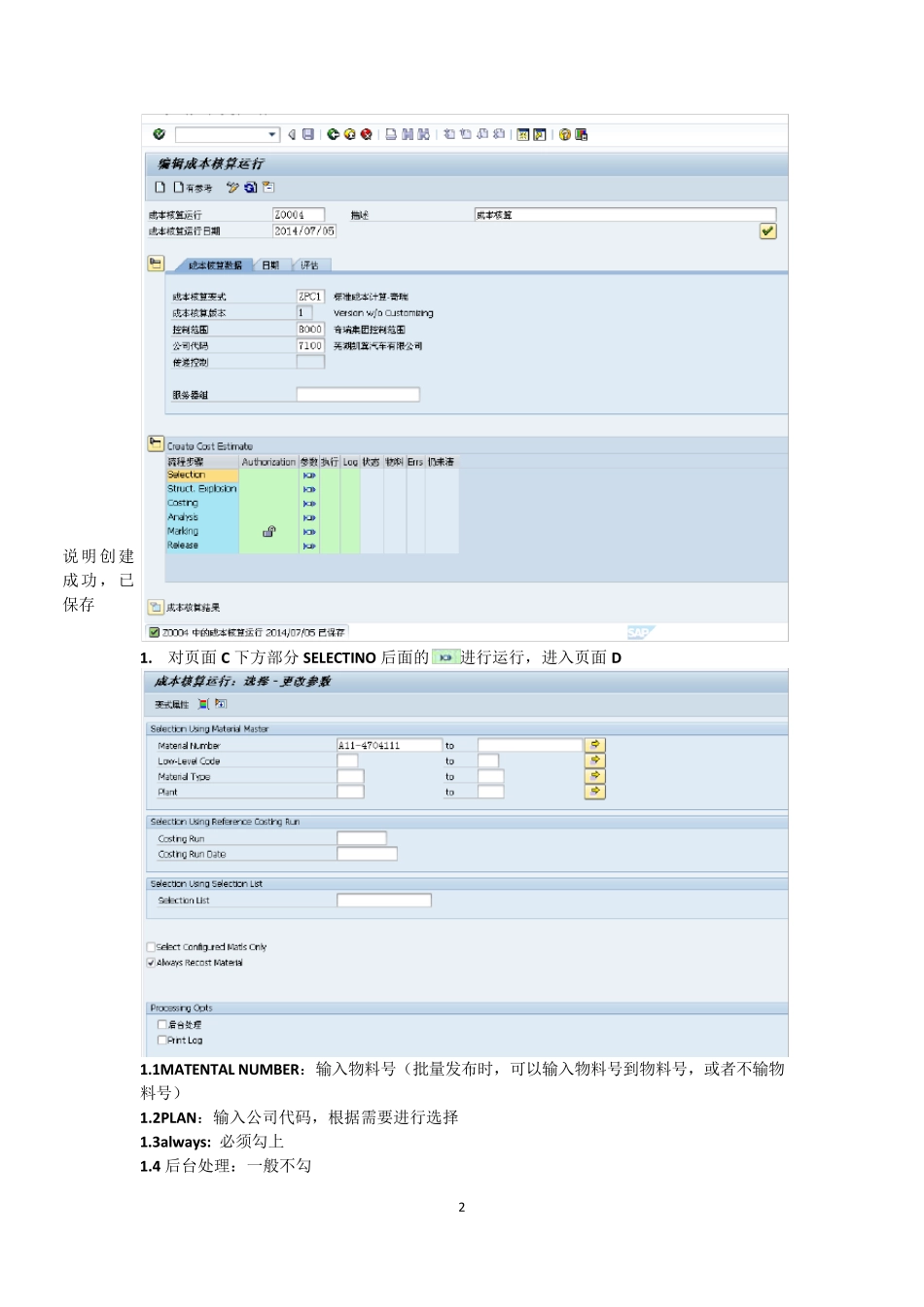The image size is (924, 1307).
Task: Click the colorful selection options icon beside 变式属性
Action: pyautogui.click(x=203, y=704)
